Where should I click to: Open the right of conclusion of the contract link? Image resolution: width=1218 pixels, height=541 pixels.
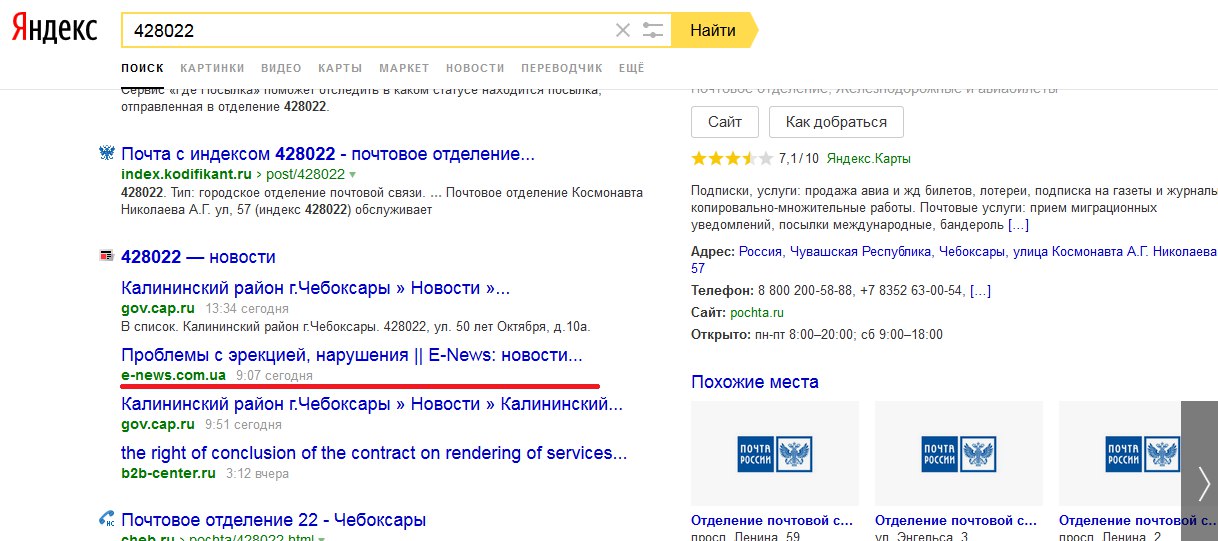(374, 453)
